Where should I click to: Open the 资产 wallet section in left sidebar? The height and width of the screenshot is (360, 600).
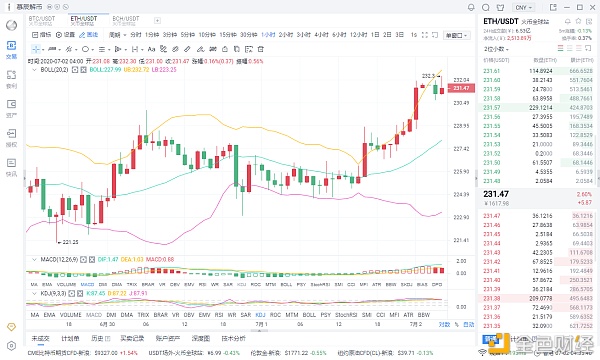(x=11, y=108)
